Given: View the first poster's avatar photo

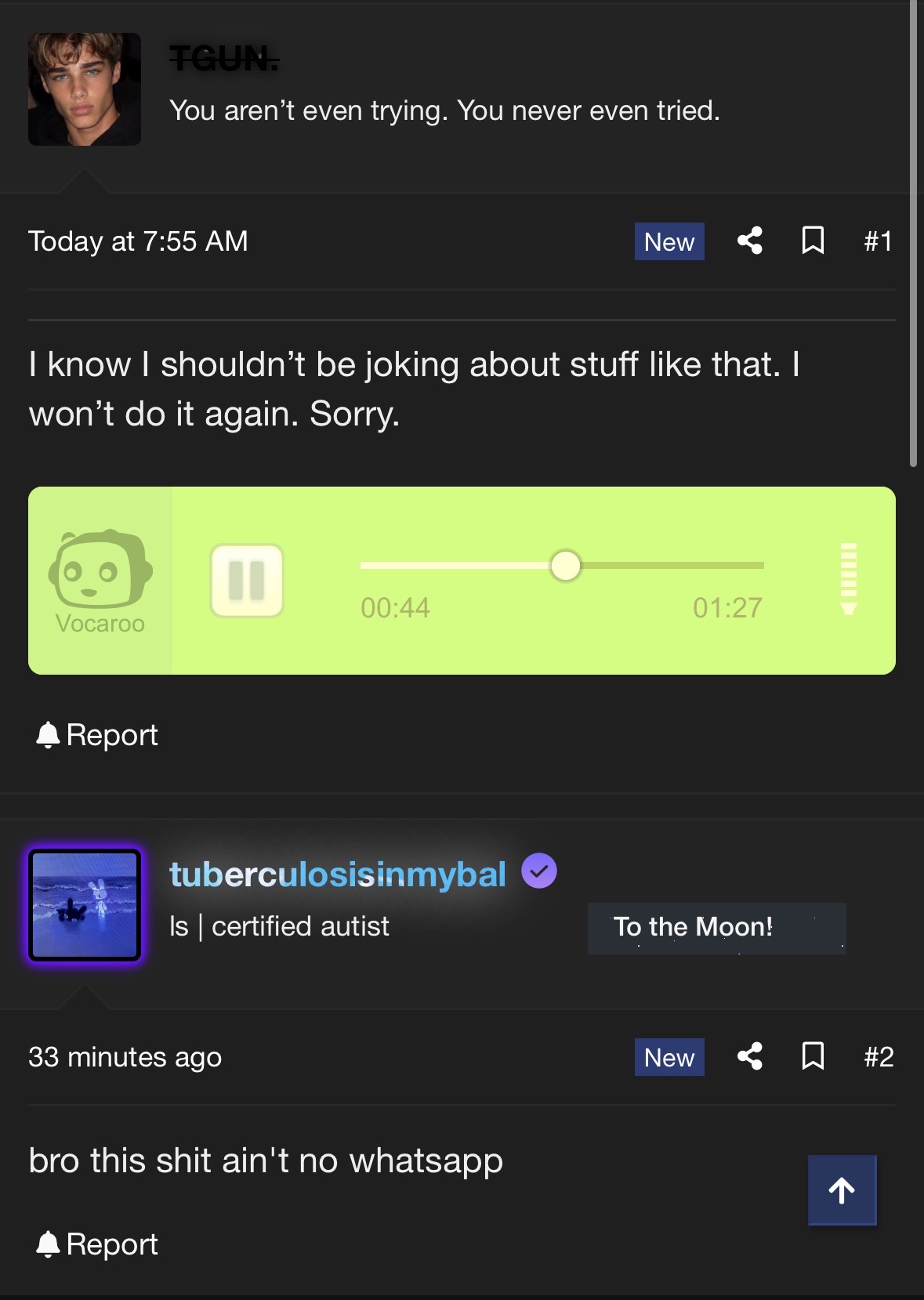Looking at the screenshot, I should coord(85,89).
